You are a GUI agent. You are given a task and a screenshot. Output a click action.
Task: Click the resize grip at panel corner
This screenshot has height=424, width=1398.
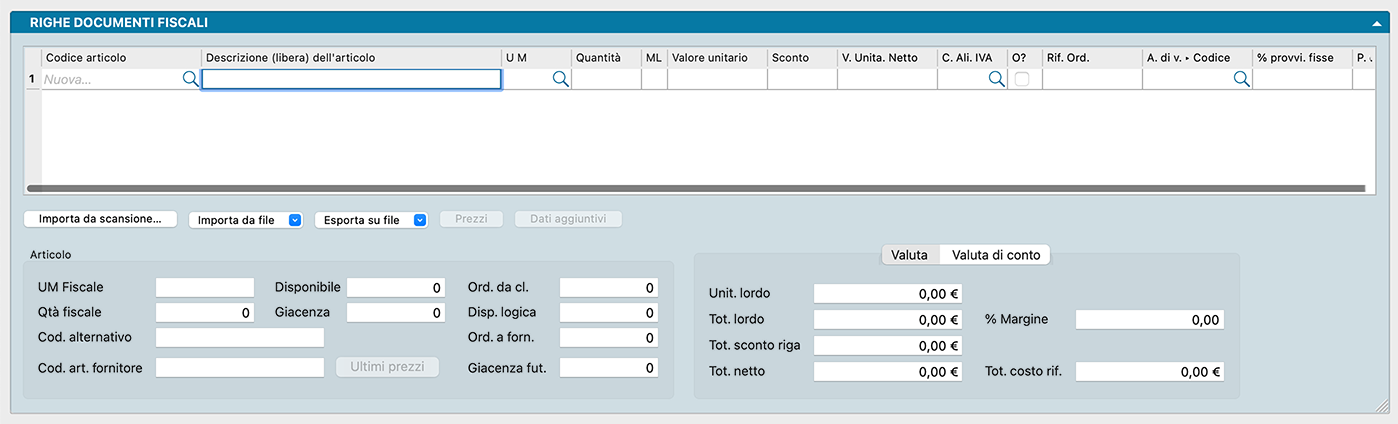1382,406
